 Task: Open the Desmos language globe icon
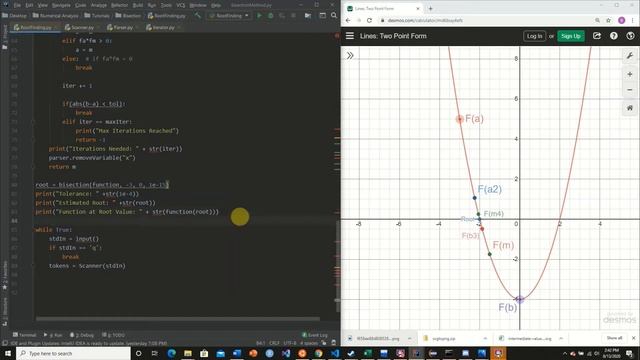[x=630, y=36]
